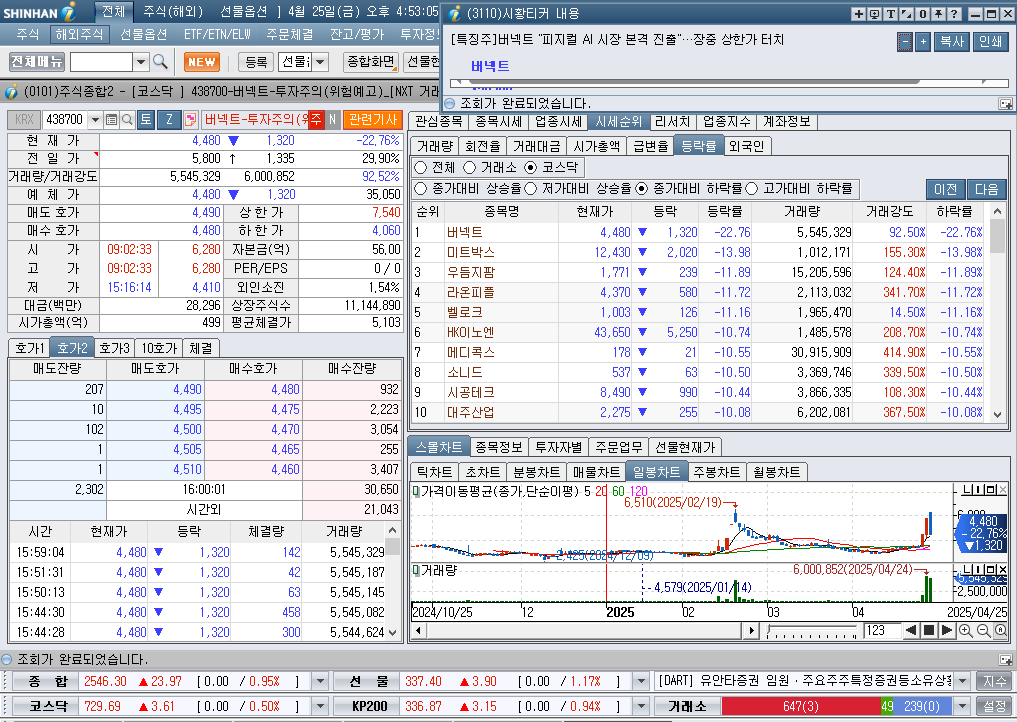
Task: Select the 거래소 market radio button
Action: coord(470,167)
